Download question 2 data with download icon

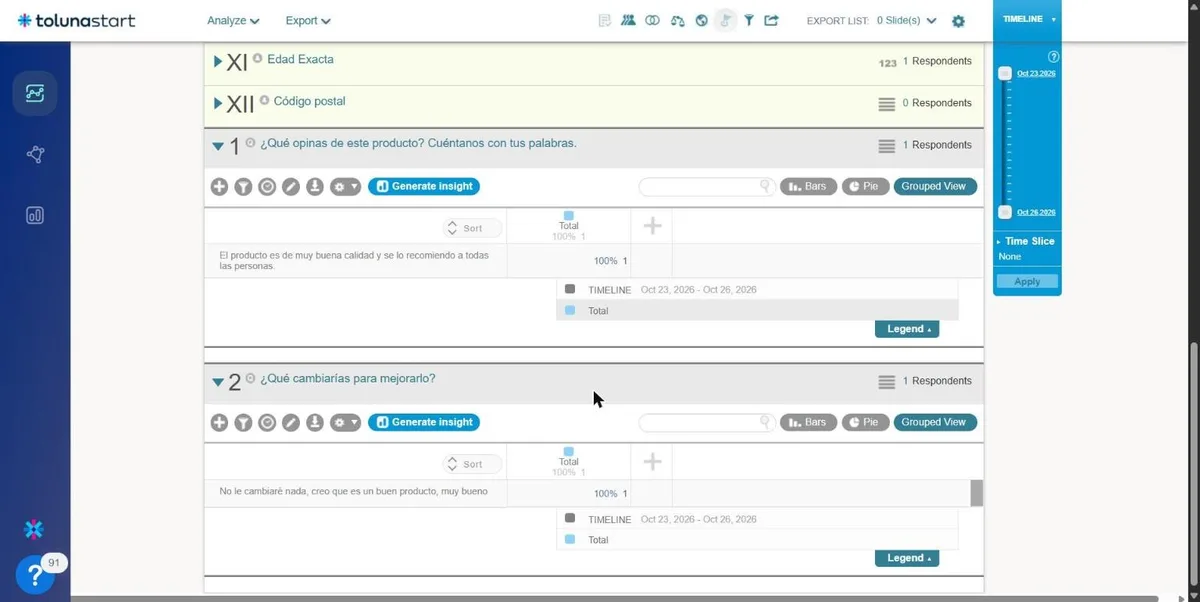tap(315, 423)
